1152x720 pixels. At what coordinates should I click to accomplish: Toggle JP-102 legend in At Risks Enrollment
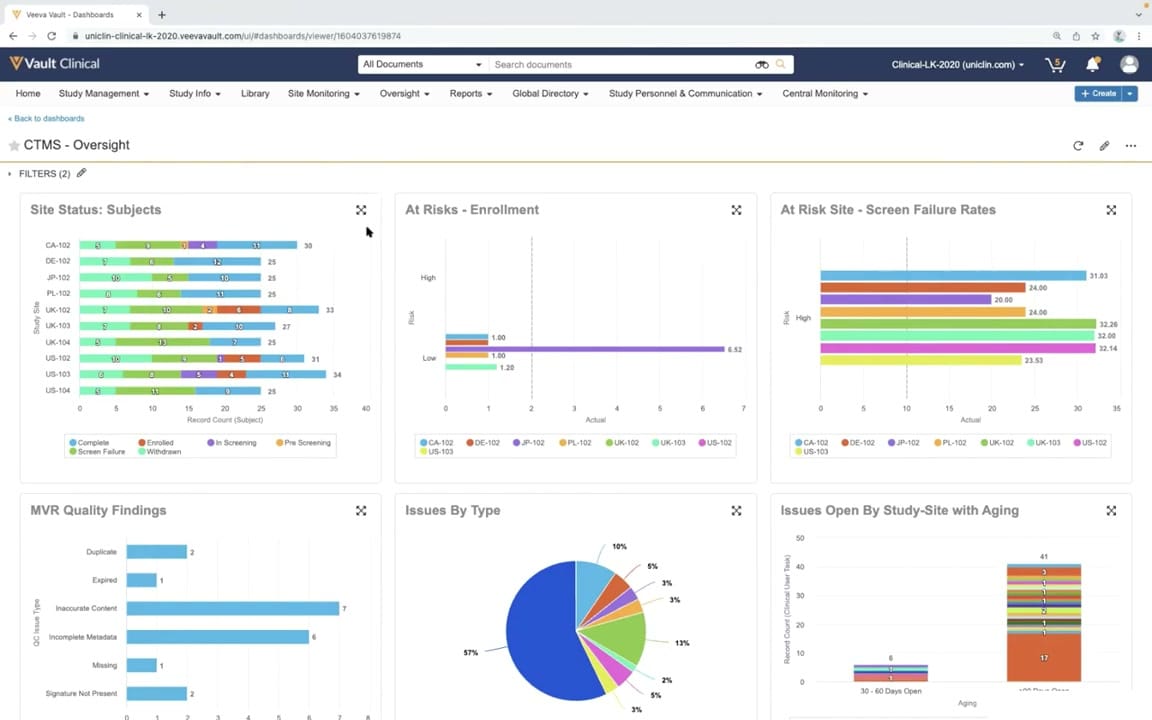coord(529,443)
